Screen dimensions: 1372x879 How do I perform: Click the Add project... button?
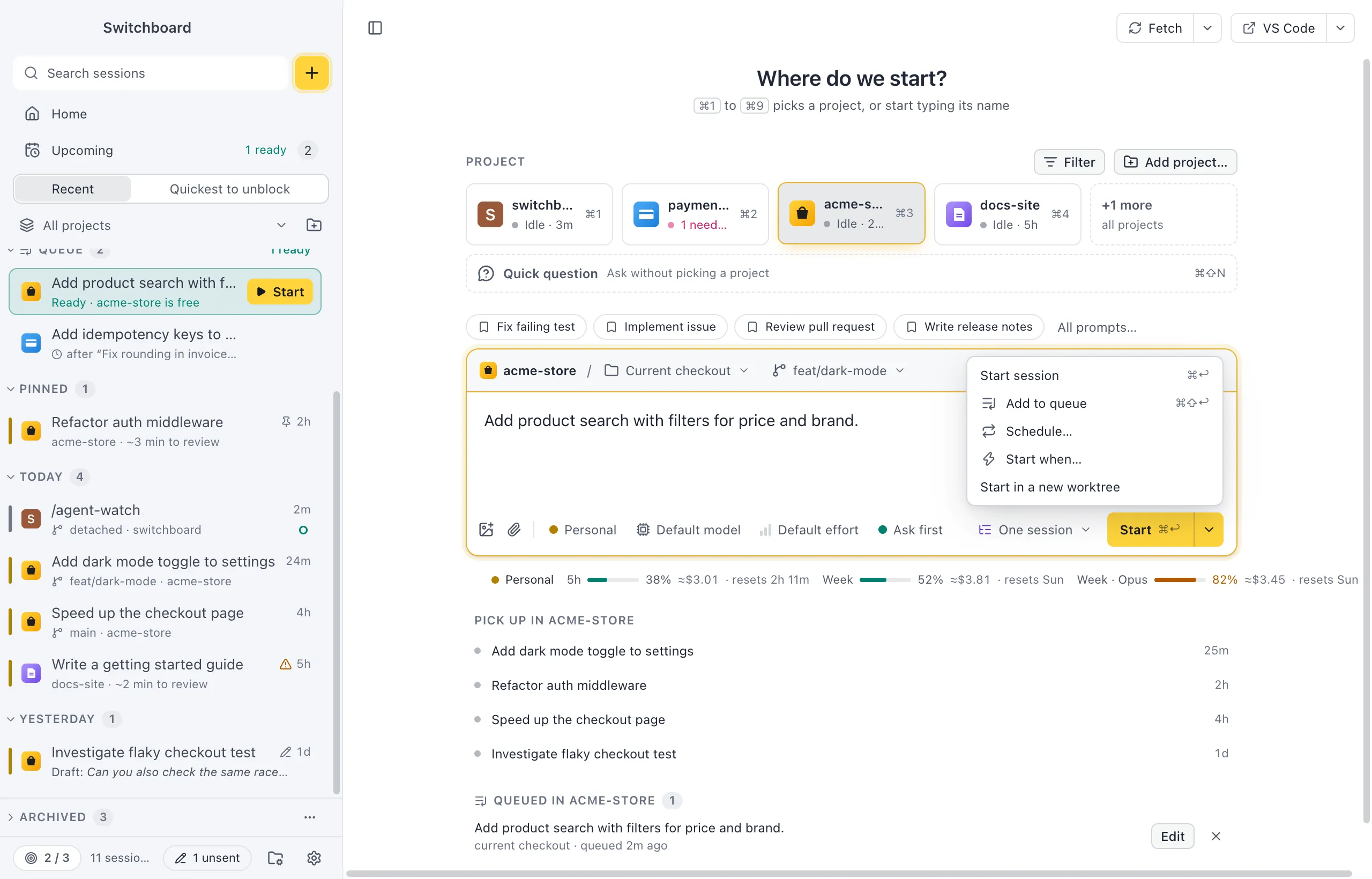[x=1175, y=162]
